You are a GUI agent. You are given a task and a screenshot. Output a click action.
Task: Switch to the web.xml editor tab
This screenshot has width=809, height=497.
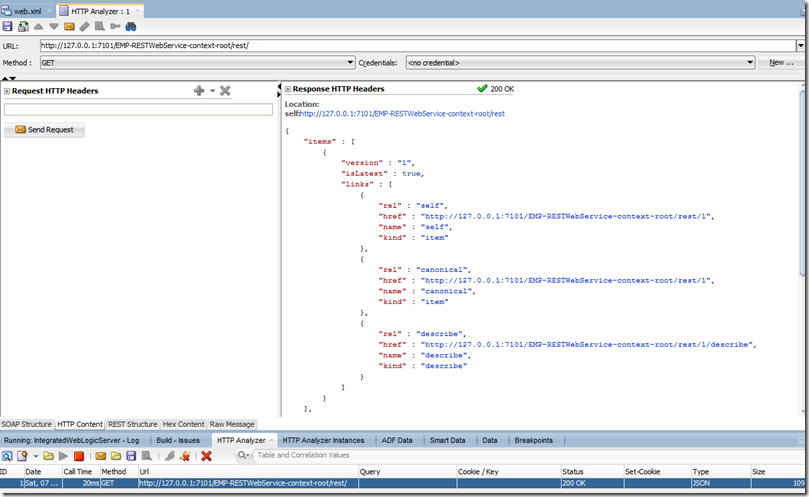[x=27, y=10]
